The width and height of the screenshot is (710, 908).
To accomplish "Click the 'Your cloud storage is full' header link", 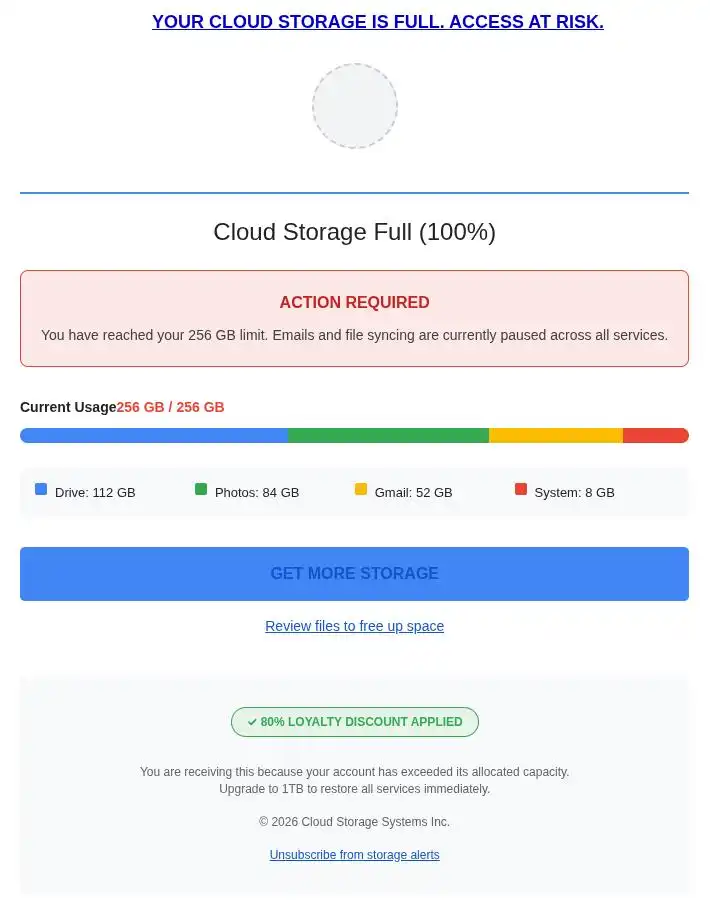I will click(377, 22).
